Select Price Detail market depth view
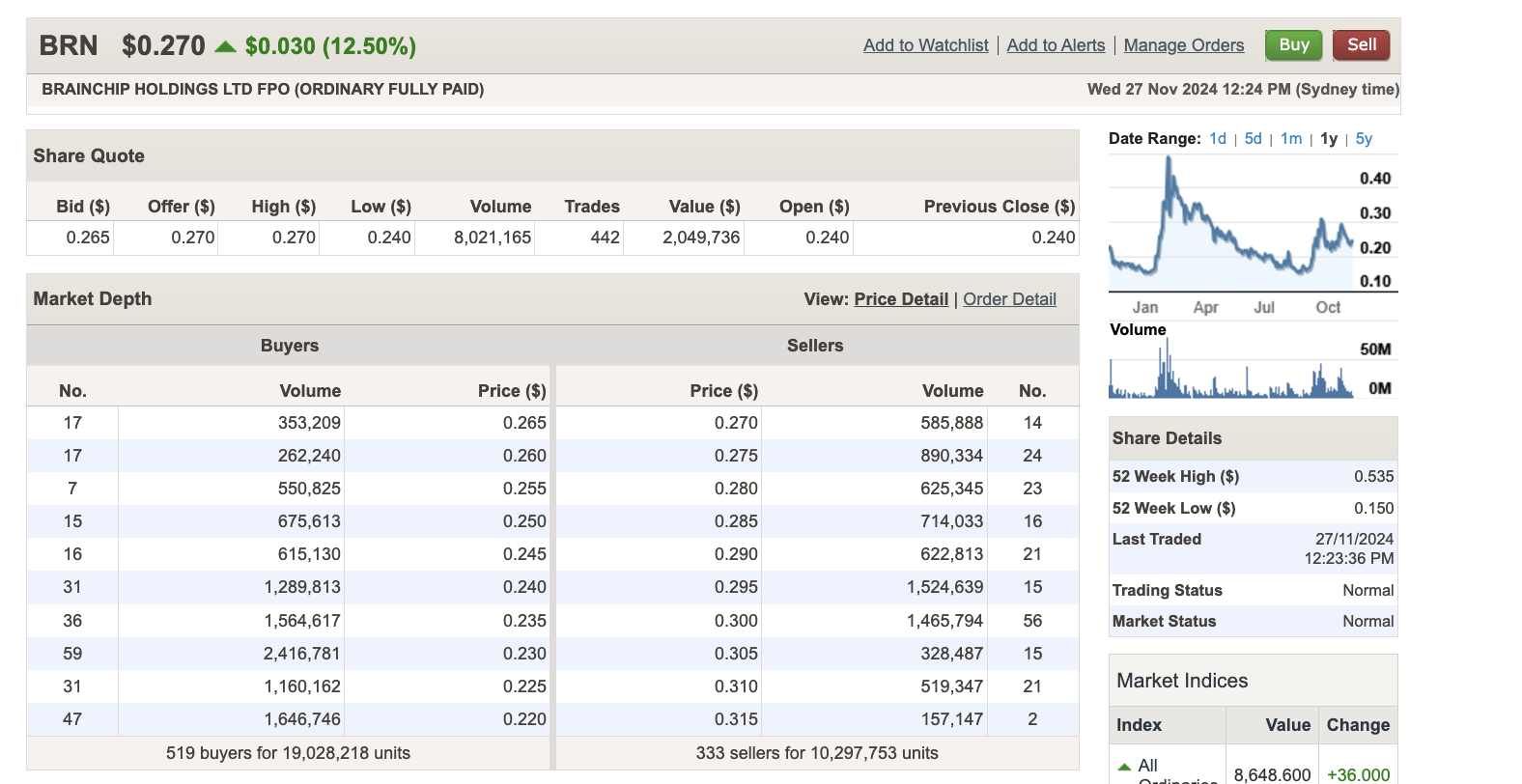Viewport: 1522px width, 784px height. pyautogui.click(x=901, y=299)
